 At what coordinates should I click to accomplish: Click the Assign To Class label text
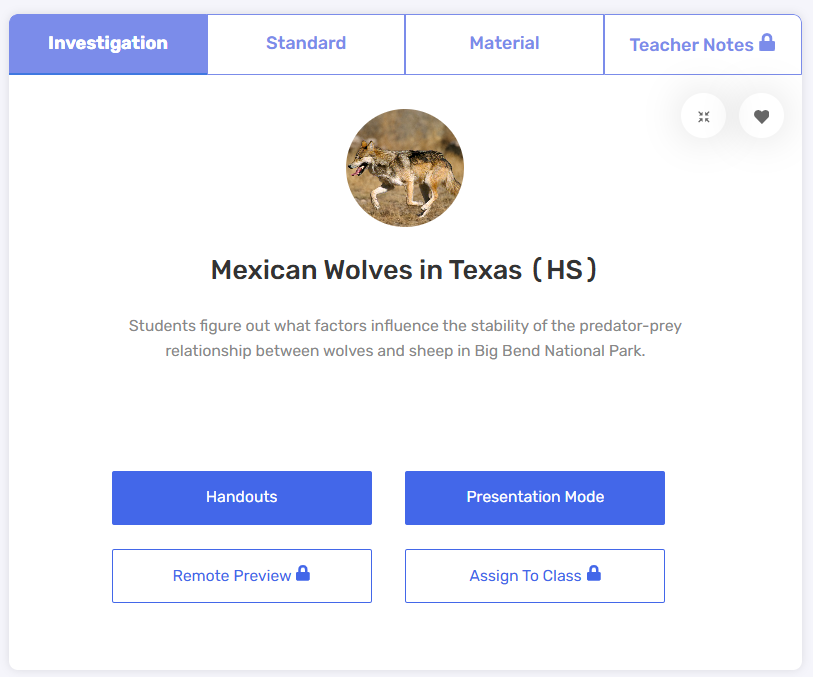pos(525,576)
